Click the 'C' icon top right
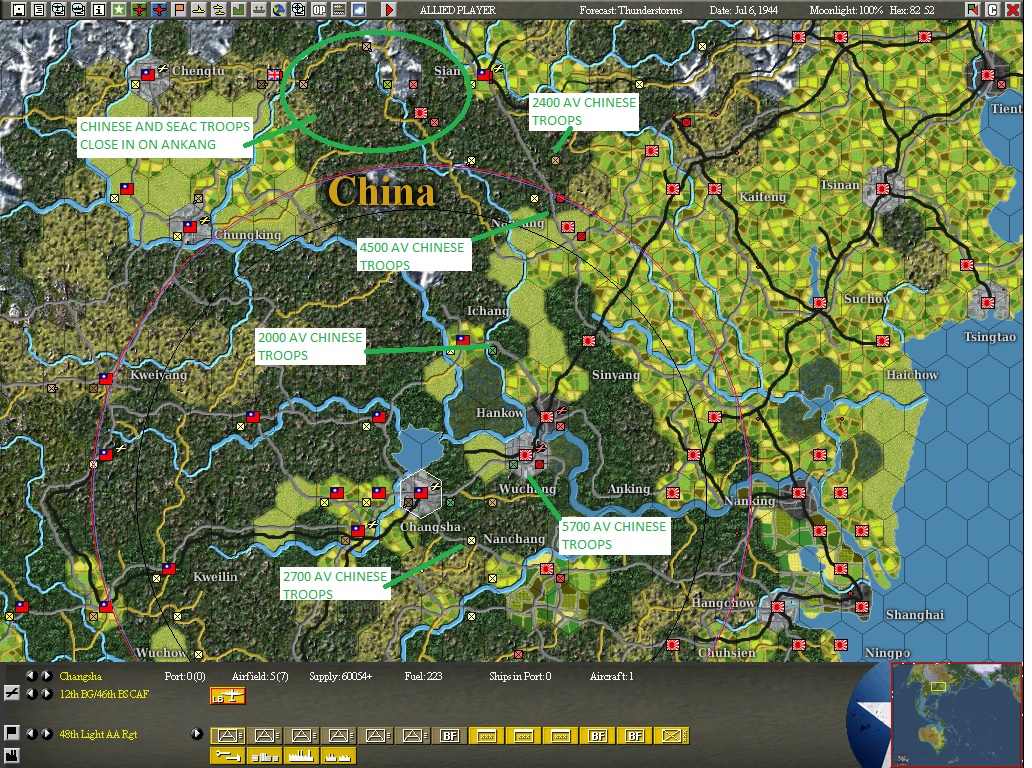 tap(992, 9)
